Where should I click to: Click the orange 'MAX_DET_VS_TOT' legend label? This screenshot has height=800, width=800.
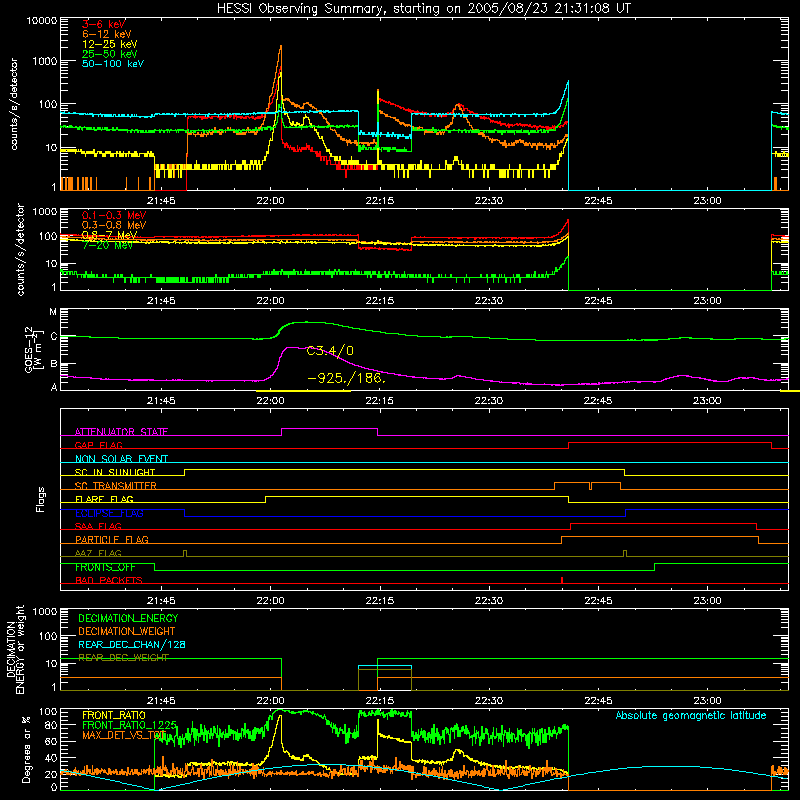click(x=124, y=735)
